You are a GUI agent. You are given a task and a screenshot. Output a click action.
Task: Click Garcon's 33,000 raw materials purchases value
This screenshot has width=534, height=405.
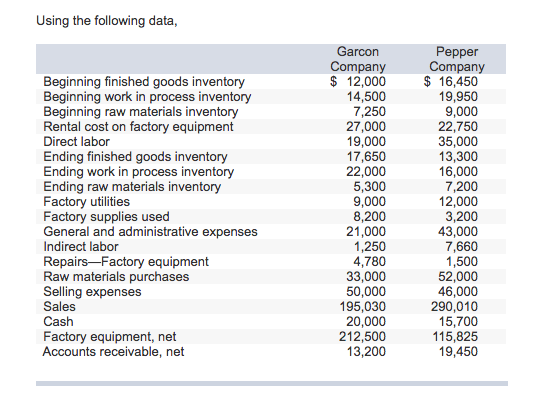[x=366, y=277]
